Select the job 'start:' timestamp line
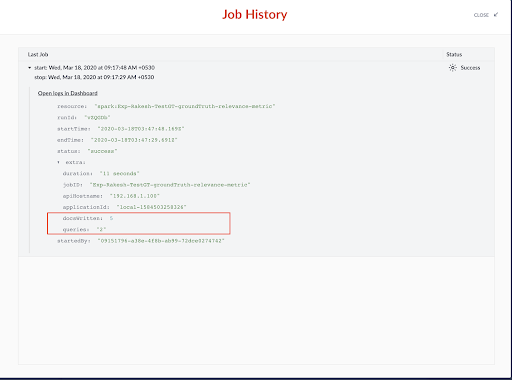The image size is (512, 380). tap(94, 68)
